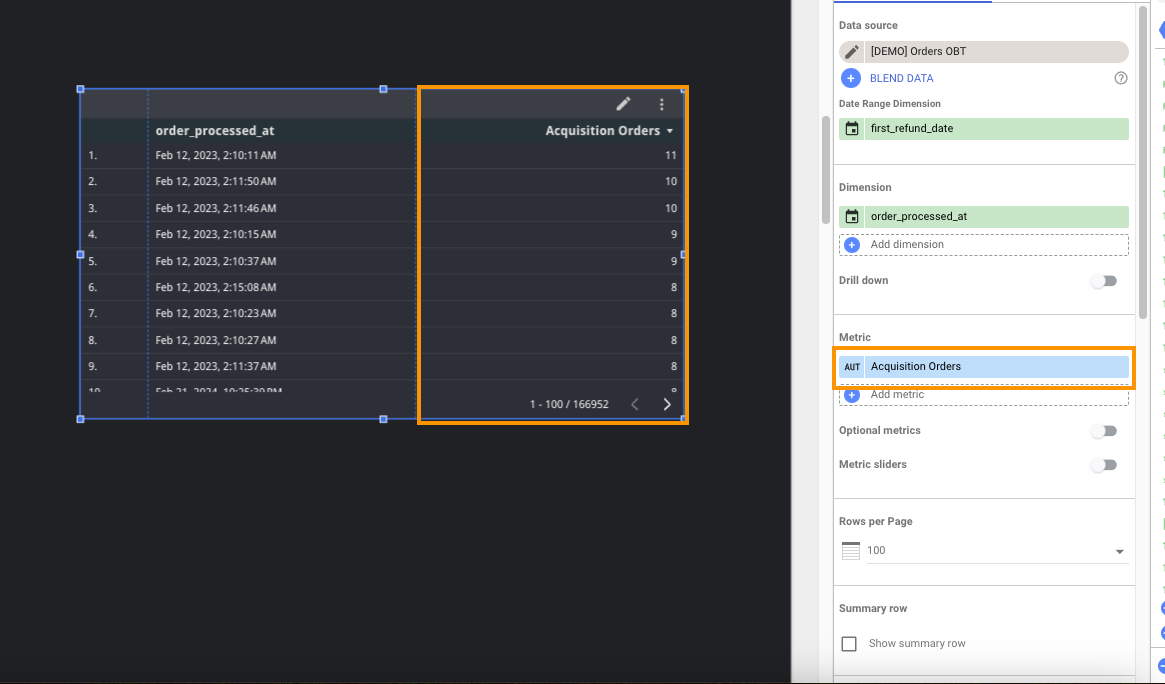Screen dimensions: 1165x684
Task: Click the Add dimension field
Action: [984, 245]
